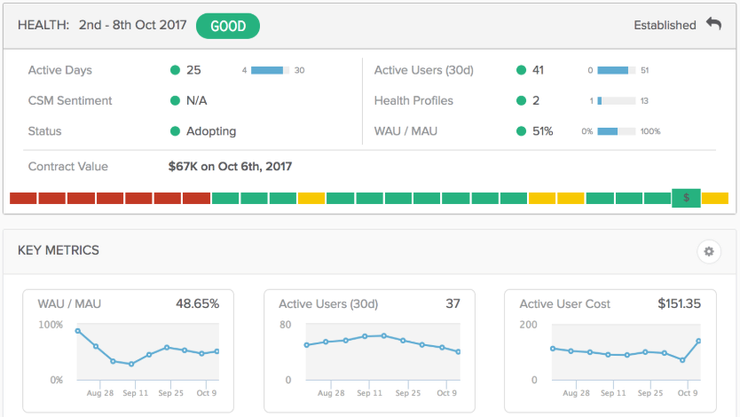Click the back arrow next to Established
740x417 pixels.
[x=714, y=24]
